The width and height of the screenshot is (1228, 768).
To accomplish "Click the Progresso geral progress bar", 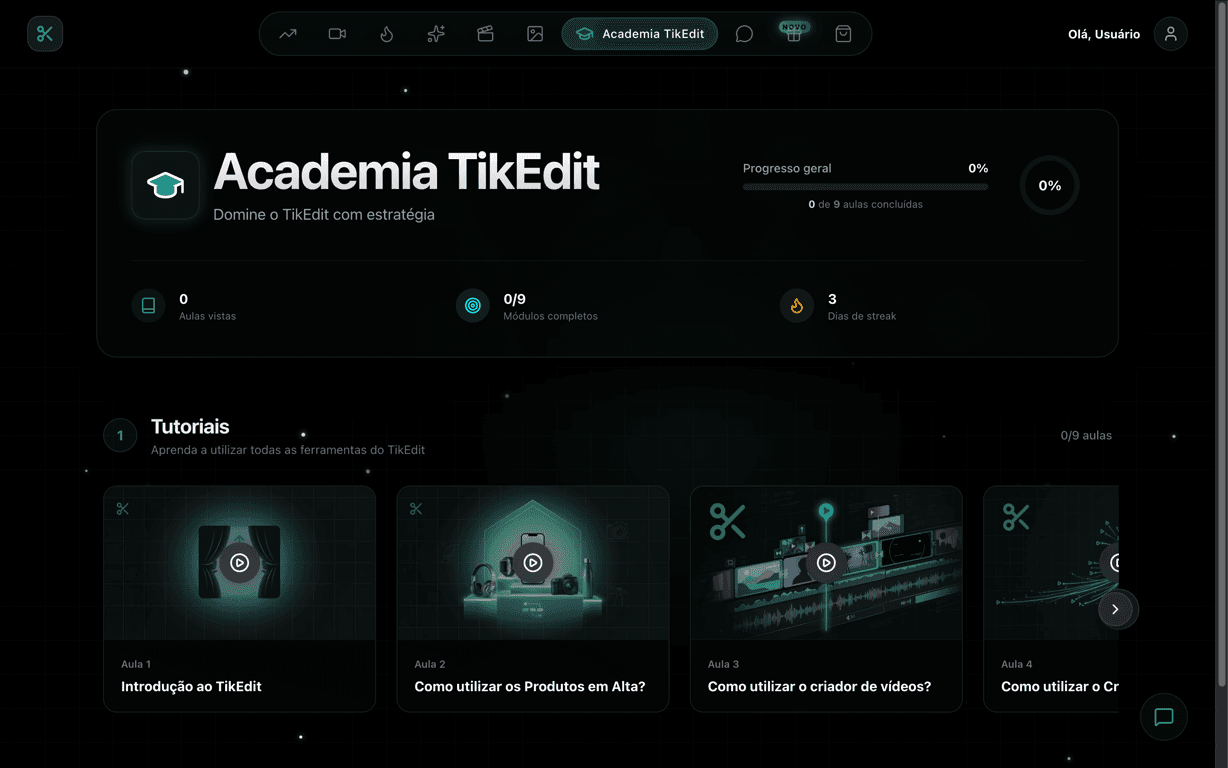I will click(x=865, y=186).
